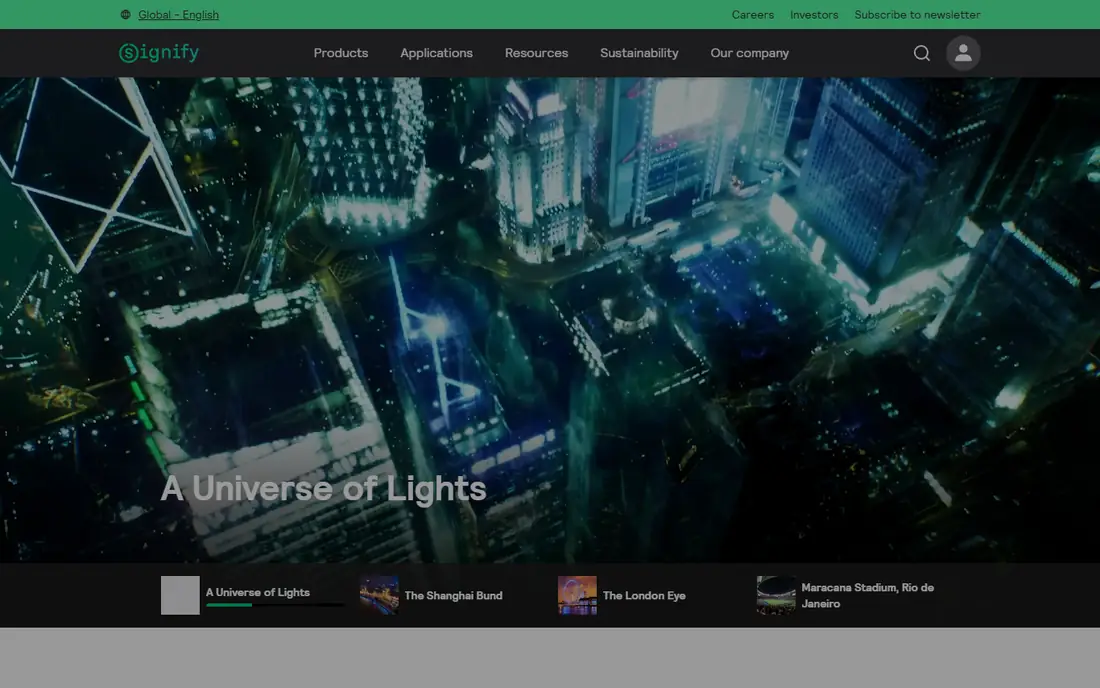
Task: Select the A Universe of Lights slide thumbnail
Action: click(180, 595)
